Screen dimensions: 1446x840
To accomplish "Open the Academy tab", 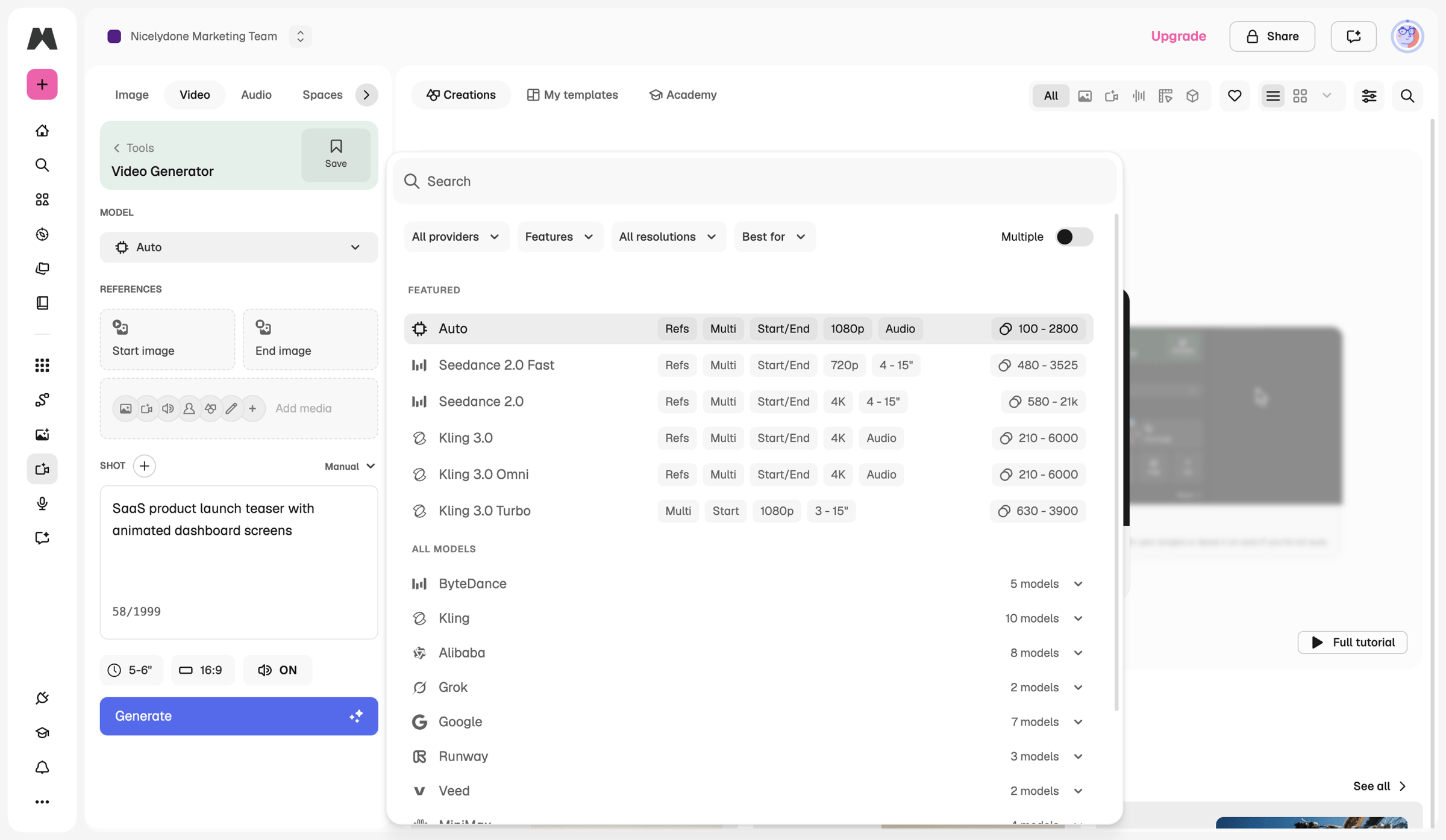I will (x=683, y=95).
